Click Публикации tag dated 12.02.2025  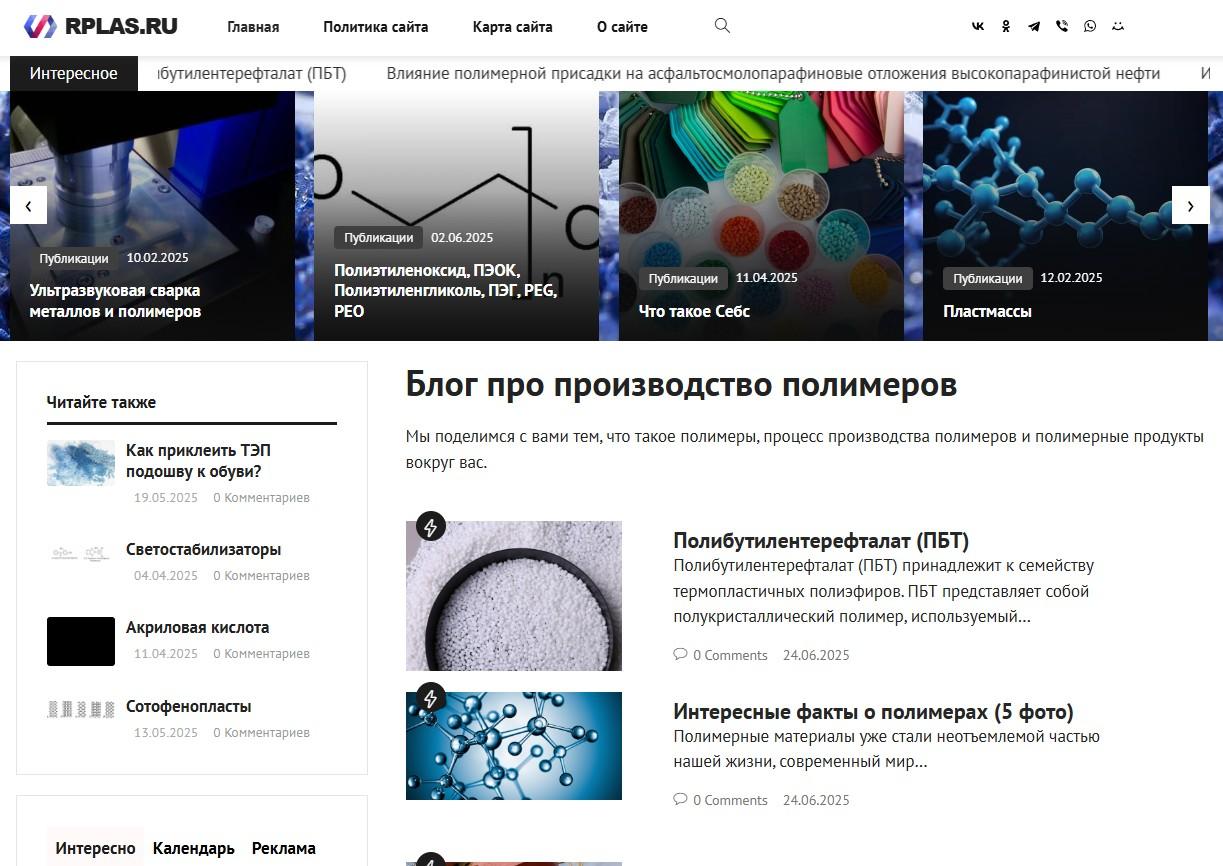988,278
